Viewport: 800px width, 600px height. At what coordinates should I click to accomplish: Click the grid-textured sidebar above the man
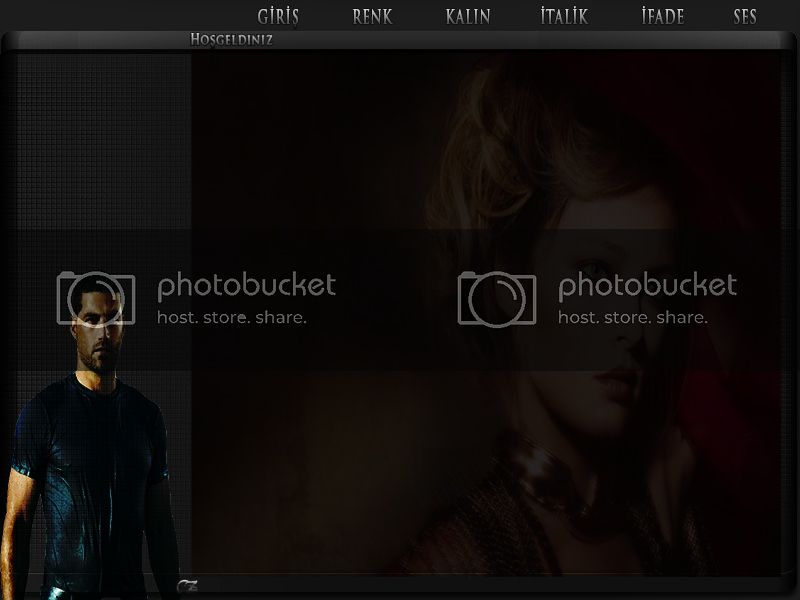[x=100, y=150]
